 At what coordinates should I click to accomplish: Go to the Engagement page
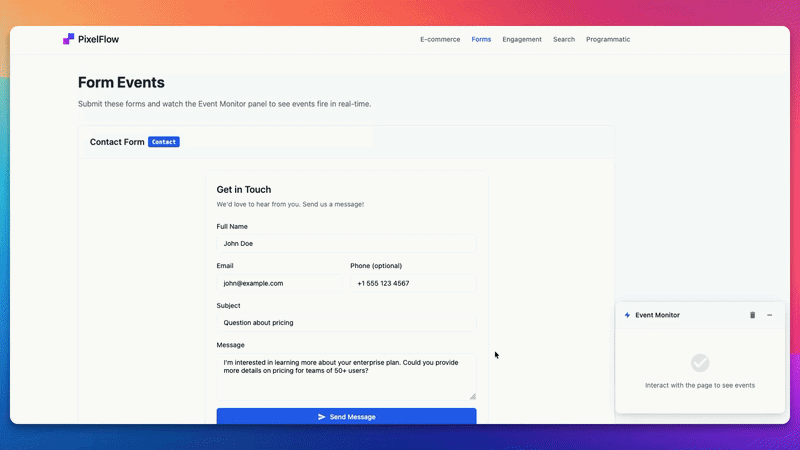coord(522,39)
